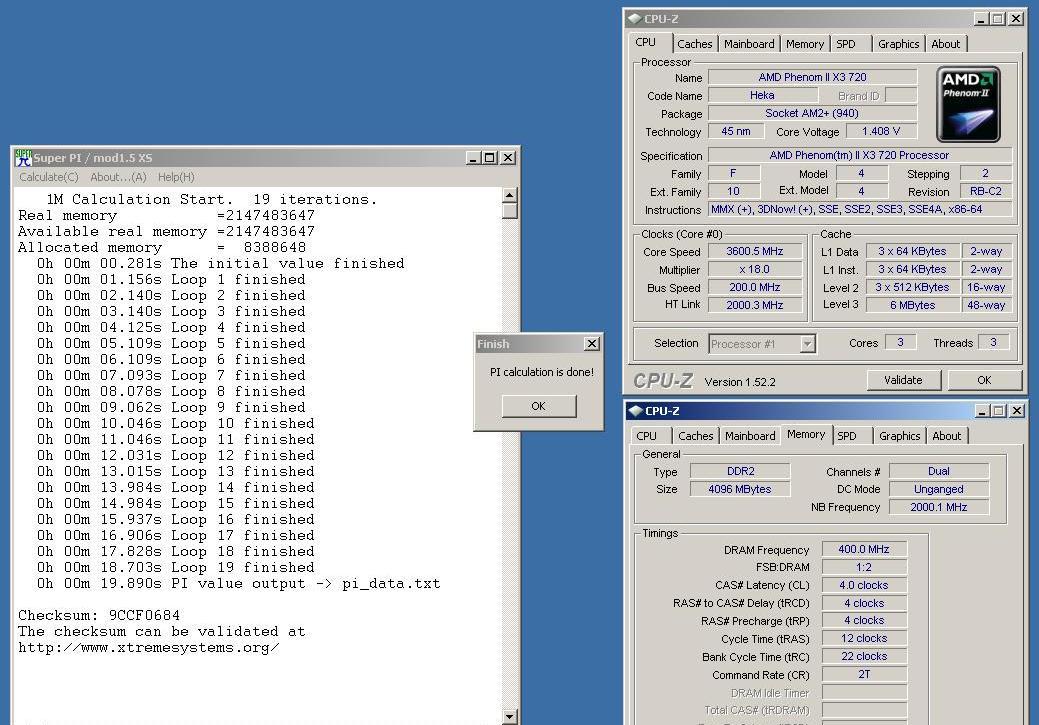The width and height of the screenshot is (1039, 725).
Task: Switch to Mainboard tab in top CPU-Z
Action: click(x=749, y=44)
